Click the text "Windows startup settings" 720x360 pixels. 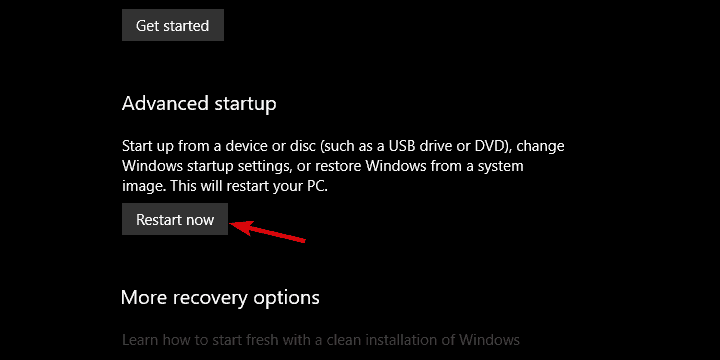205,166
